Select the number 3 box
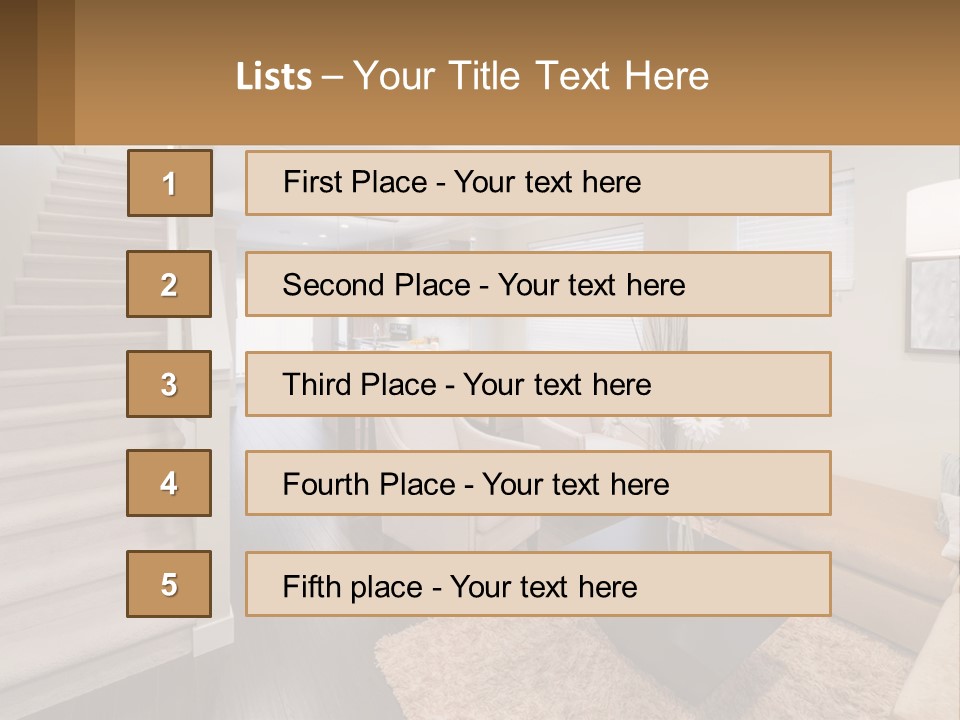Viewport: 960px width, 720px height. tap(170, 384)
